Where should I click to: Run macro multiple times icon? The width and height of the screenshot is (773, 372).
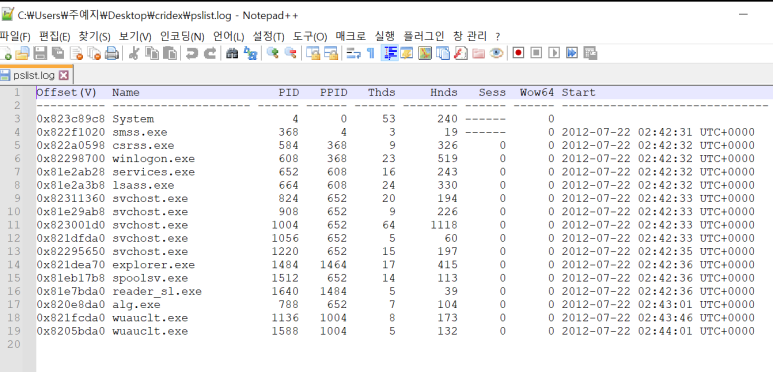pyautogui.click(x=572, y=53)
